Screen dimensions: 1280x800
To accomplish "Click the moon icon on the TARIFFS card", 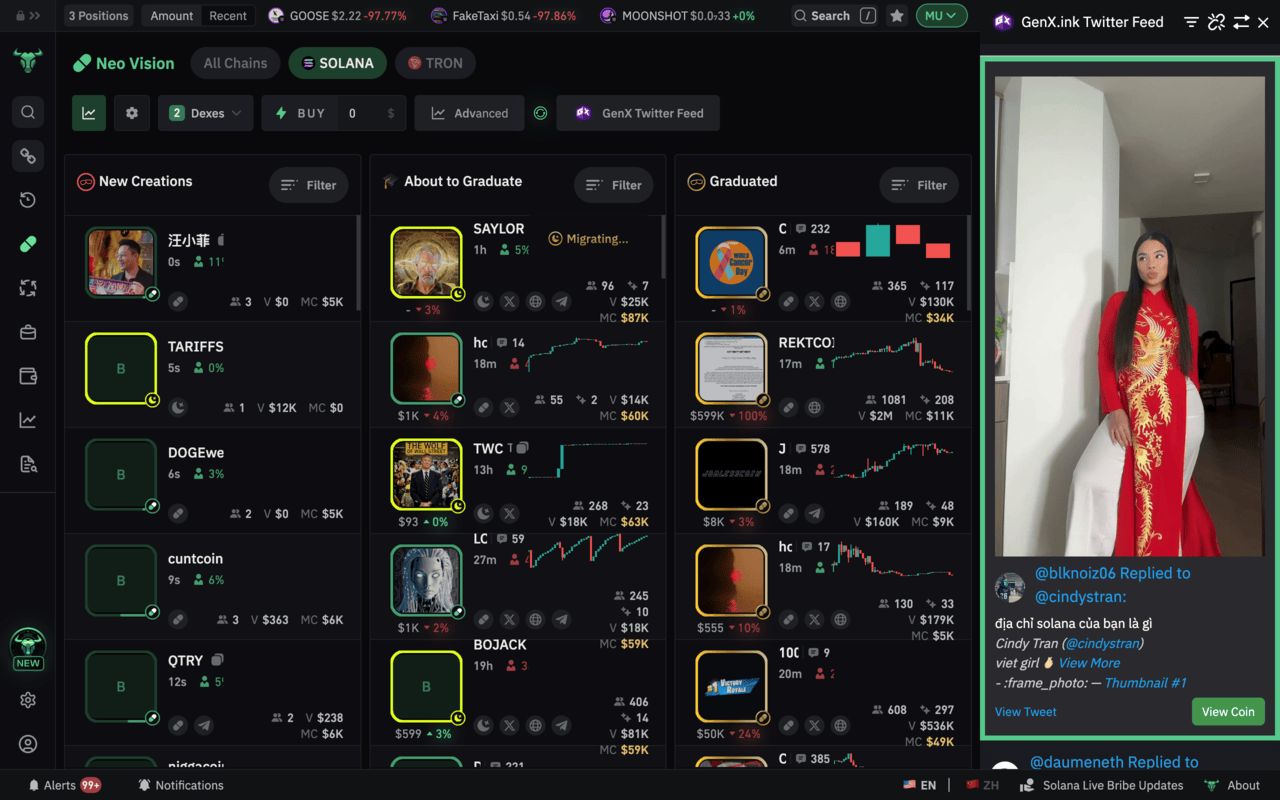I will pos(178,407).
